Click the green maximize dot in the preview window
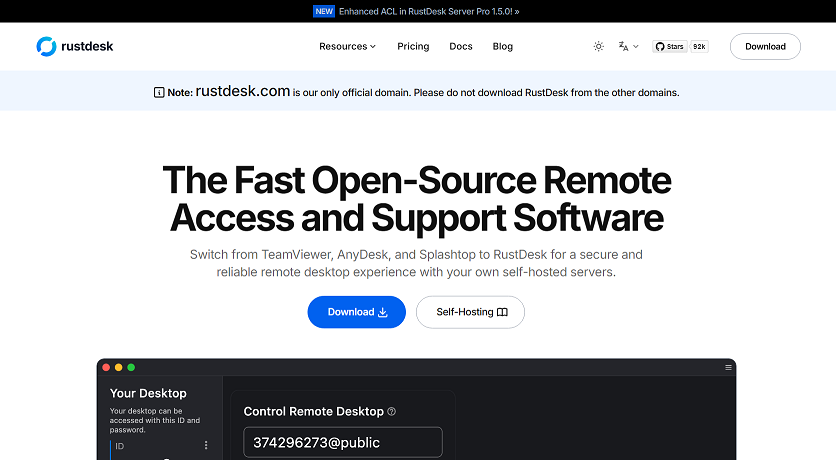Image resolution: width=836 pixels, height=460 pixels. 131,368
